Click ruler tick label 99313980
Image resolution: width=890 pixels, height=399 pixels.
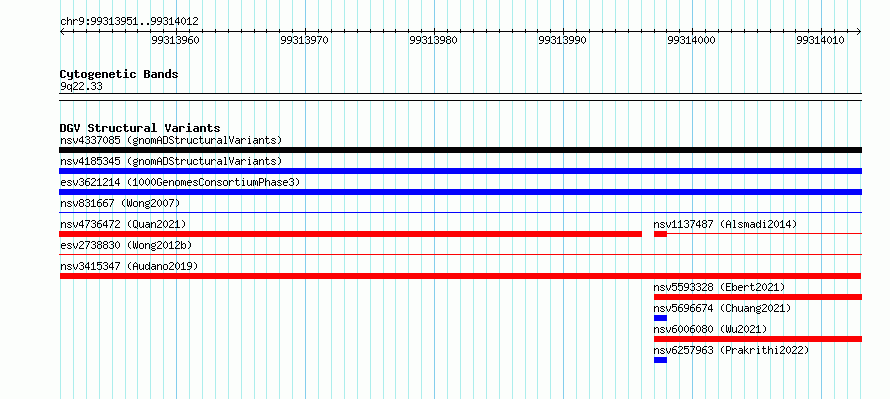pyautogui.click(x=434, y=40)
